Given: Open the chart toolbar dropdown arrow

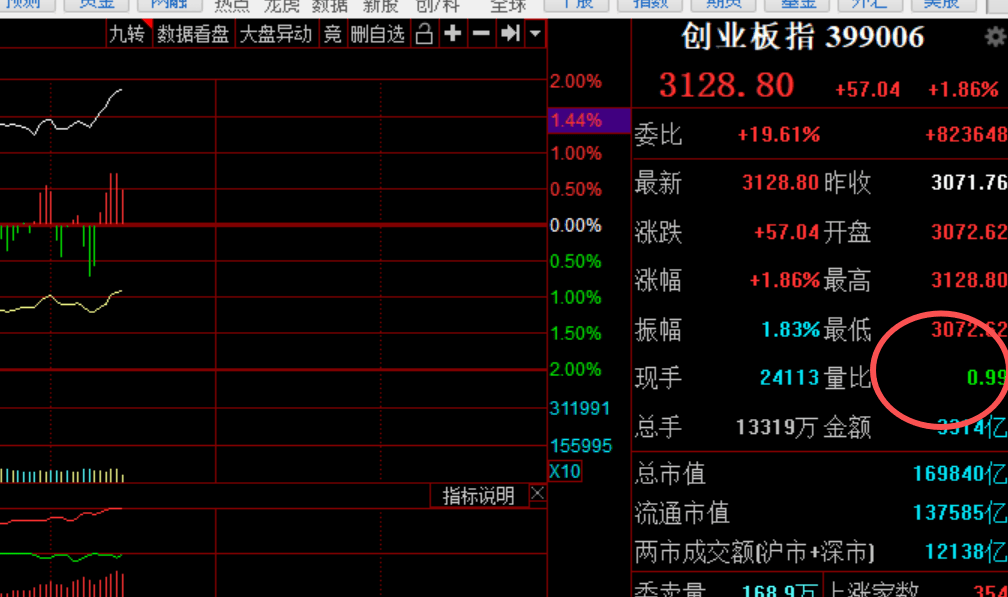Looking at the screenshot, I should [536, 34].
